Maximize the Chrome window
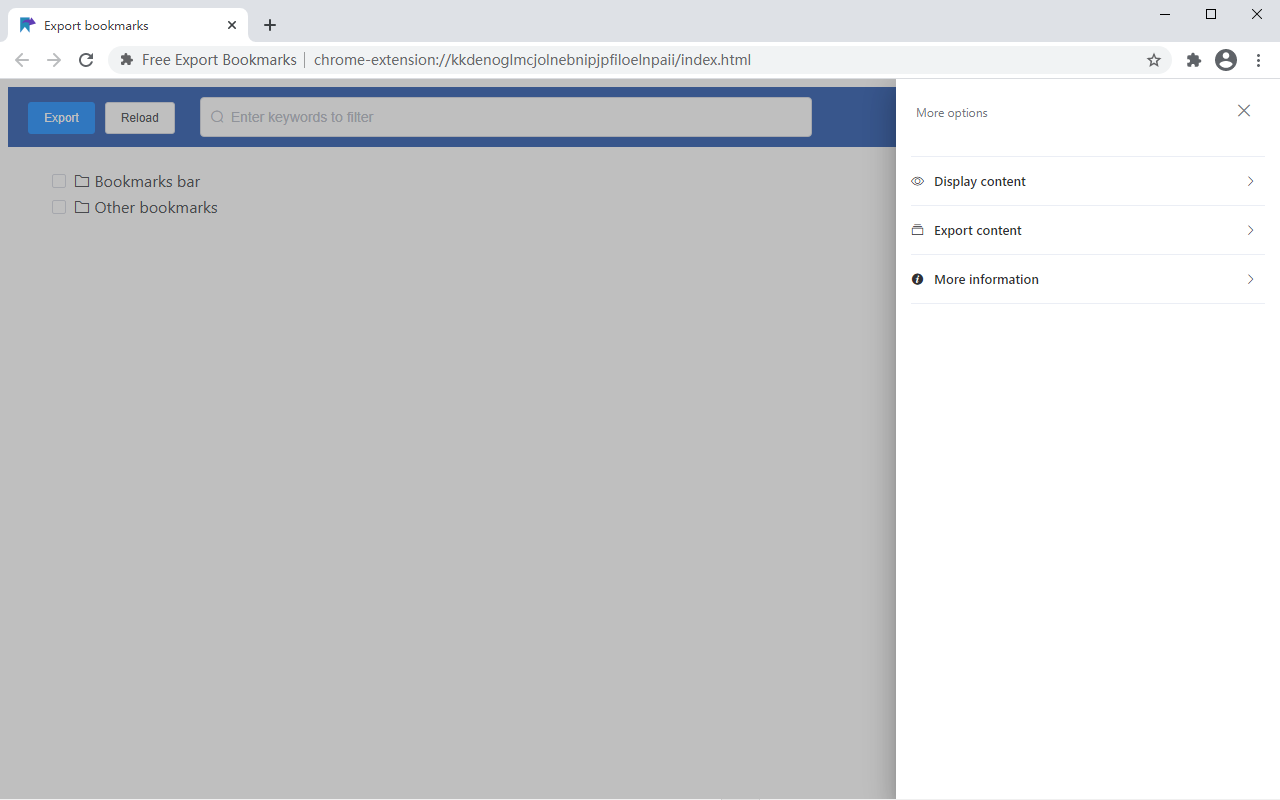 [1211, 14]
